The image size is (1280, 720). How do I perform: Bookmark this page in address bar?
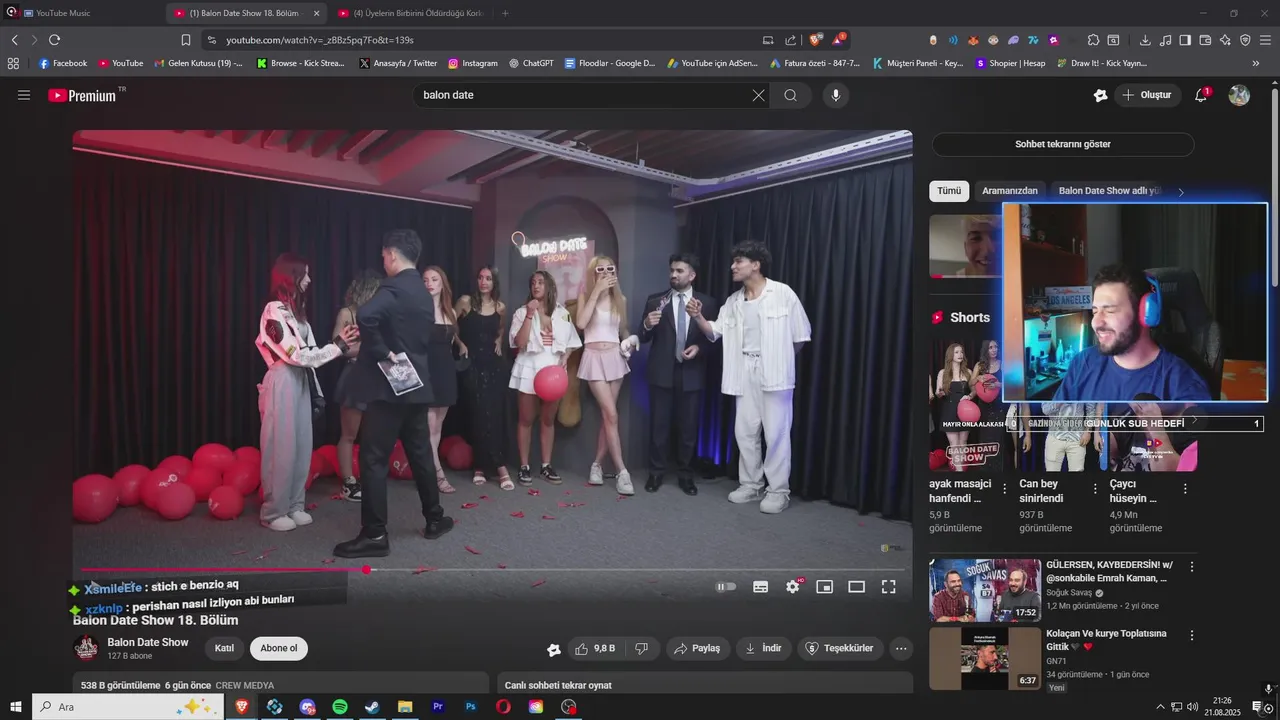coord(186,40)
